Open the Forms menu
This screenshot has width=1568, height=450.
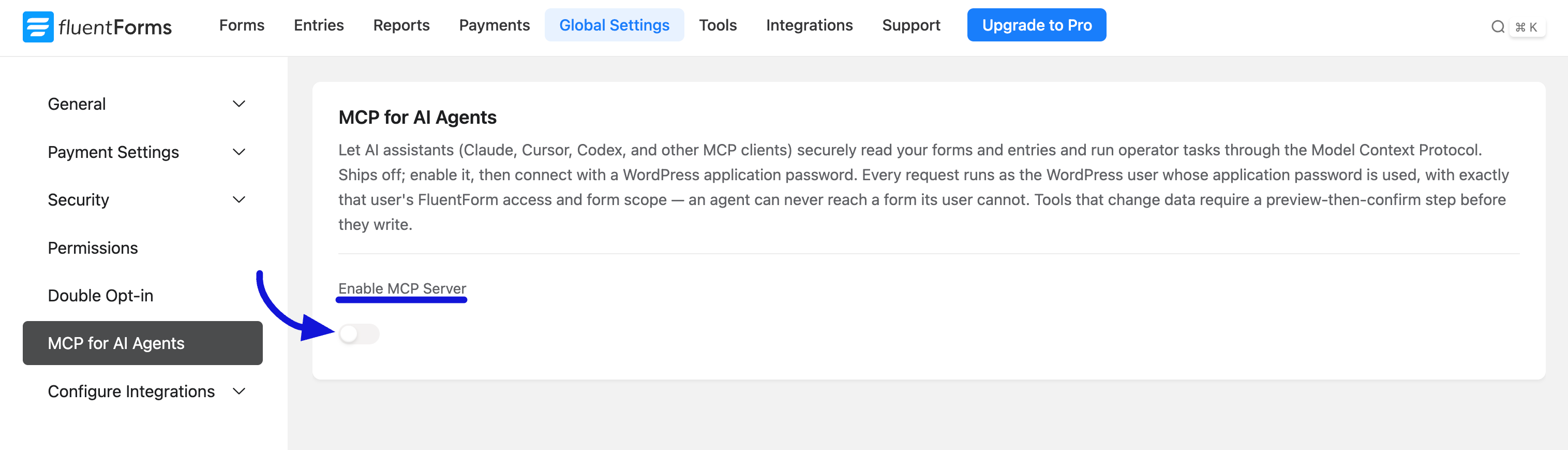pos(242,25)
